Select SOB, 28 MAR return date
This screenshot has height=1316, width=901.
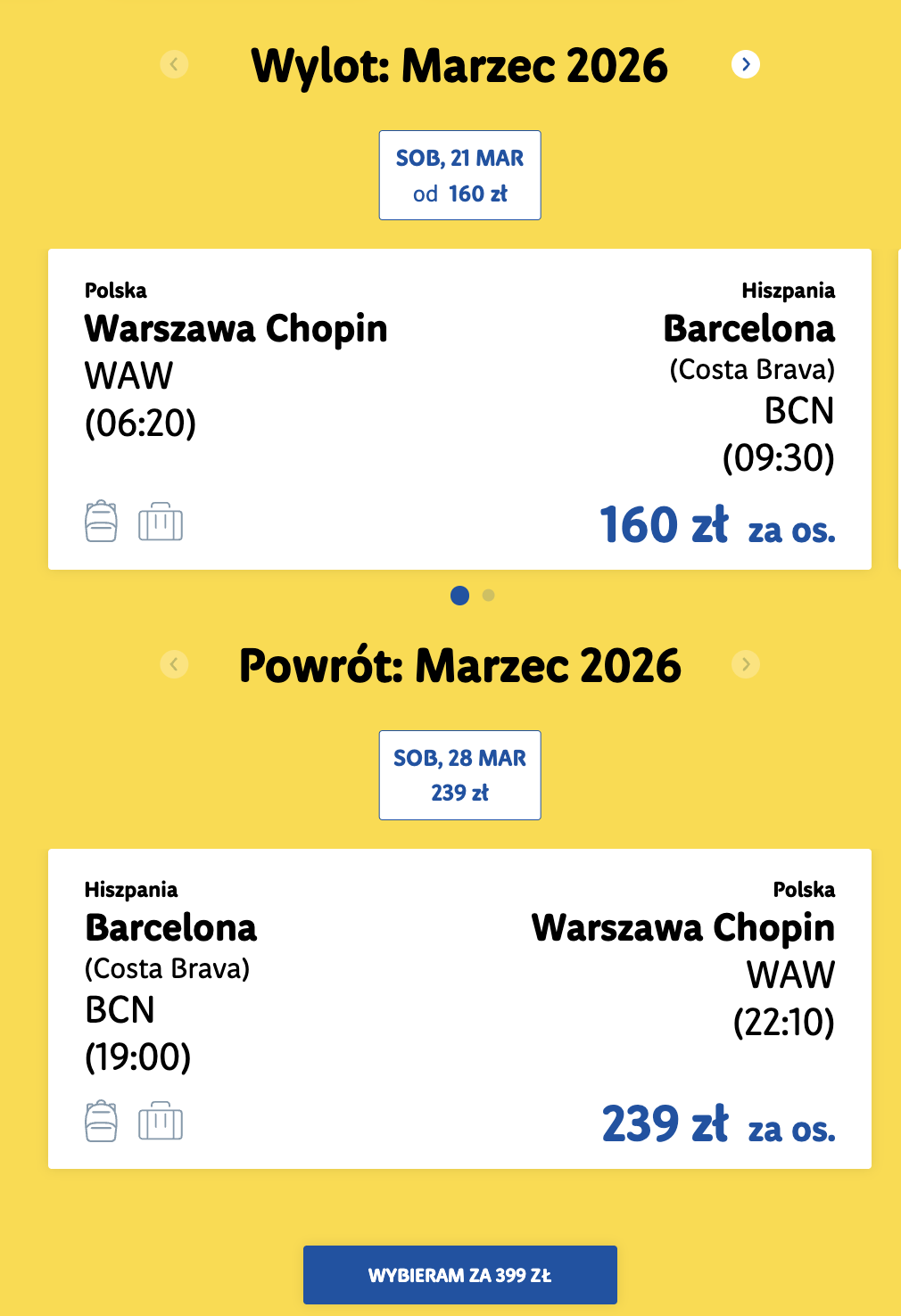[x=459, y=775]
